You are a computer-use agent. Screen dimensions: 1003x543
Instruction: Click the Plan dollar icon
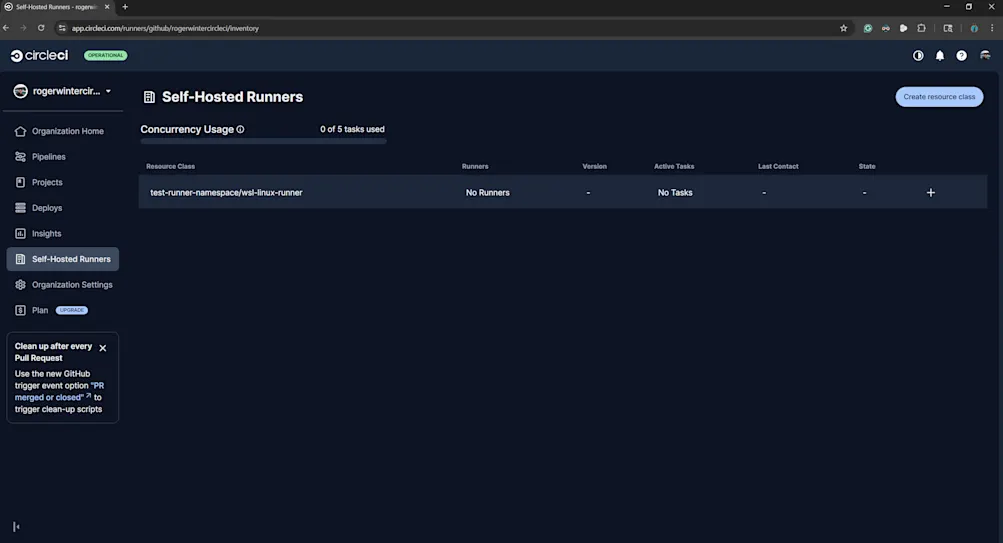(x=20, y=310)
